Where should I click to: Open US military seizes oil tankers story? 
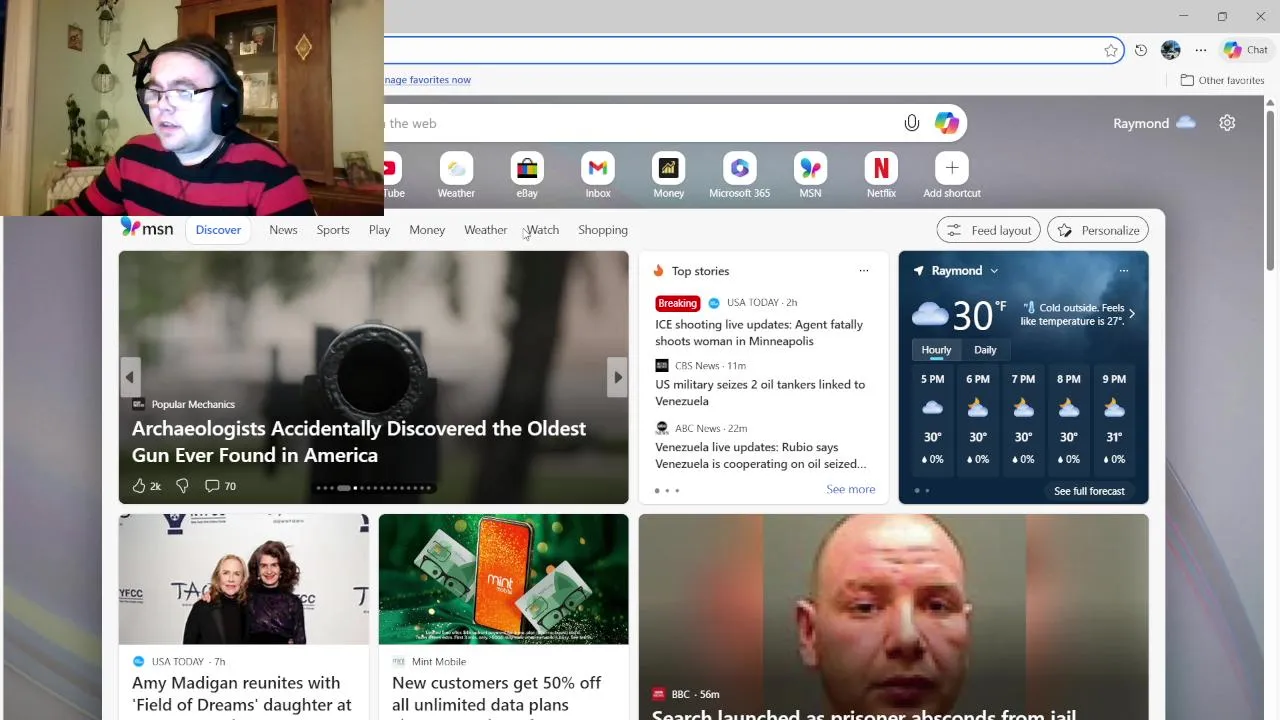(760, 392)
